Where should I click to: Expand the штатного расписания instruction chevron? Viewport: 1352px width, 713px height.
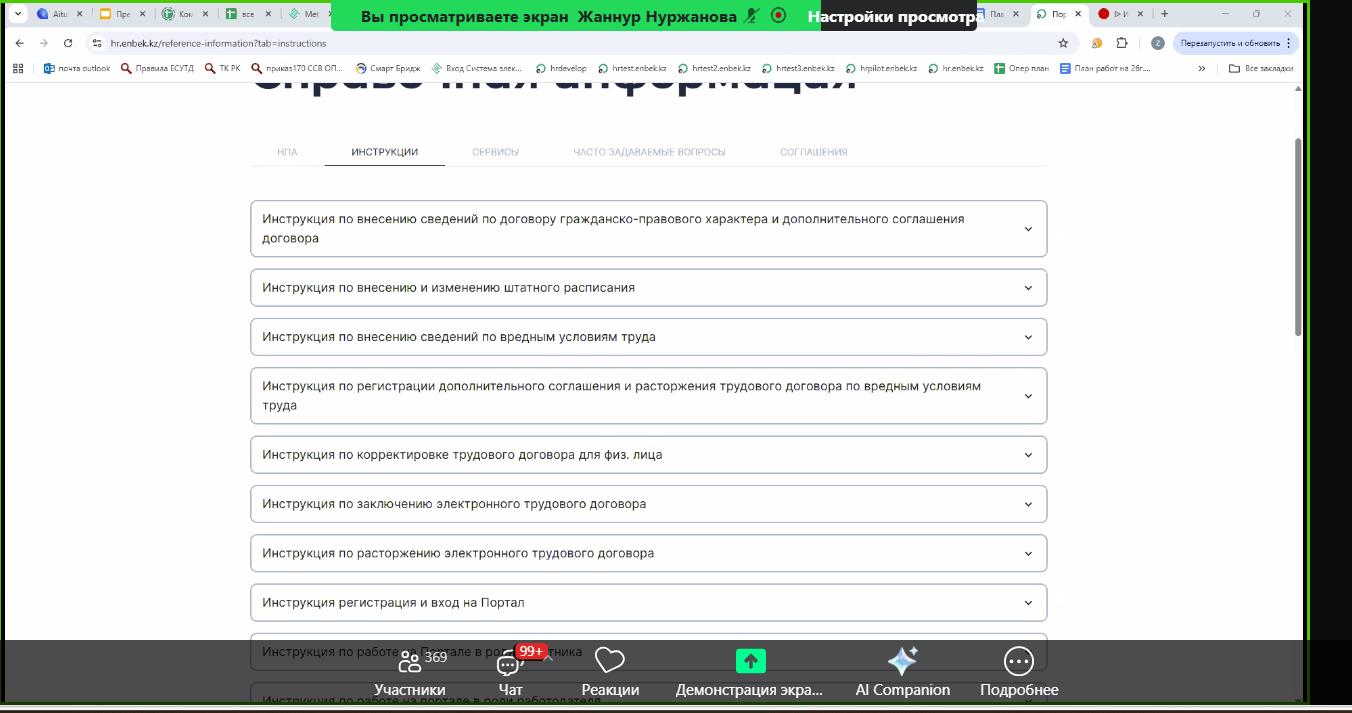[x=1028, y=288]
